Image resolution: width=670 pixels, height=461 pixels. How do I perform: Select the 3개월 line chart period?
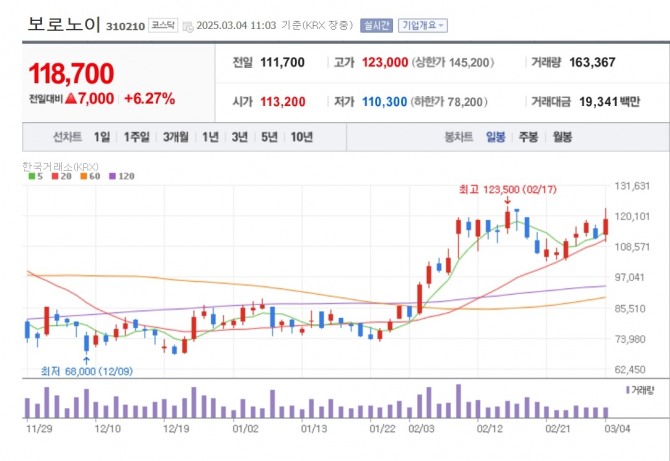176,137
